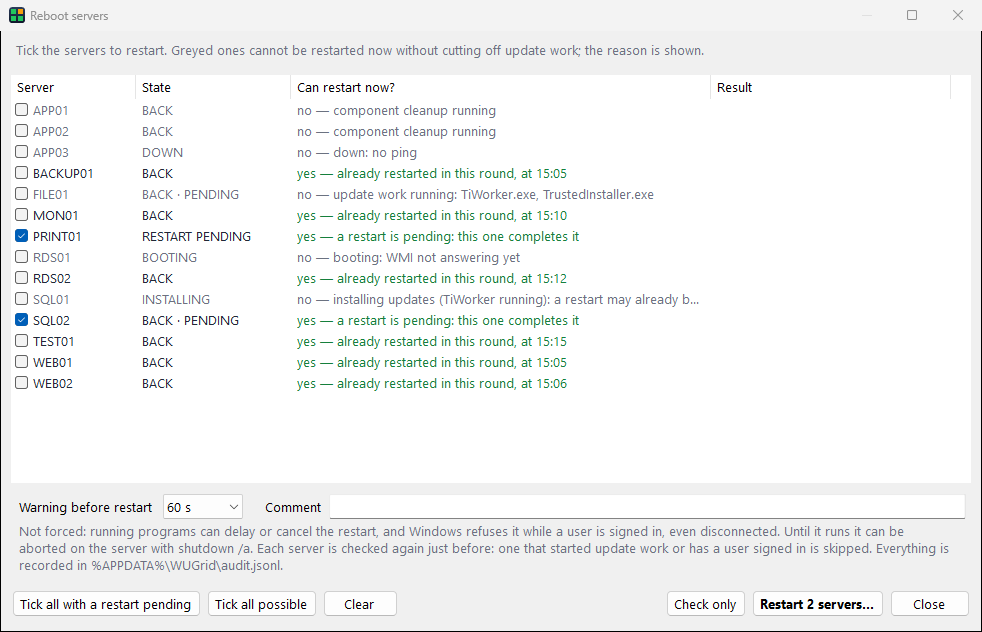Tick the FILE01 checkbox

22,194
